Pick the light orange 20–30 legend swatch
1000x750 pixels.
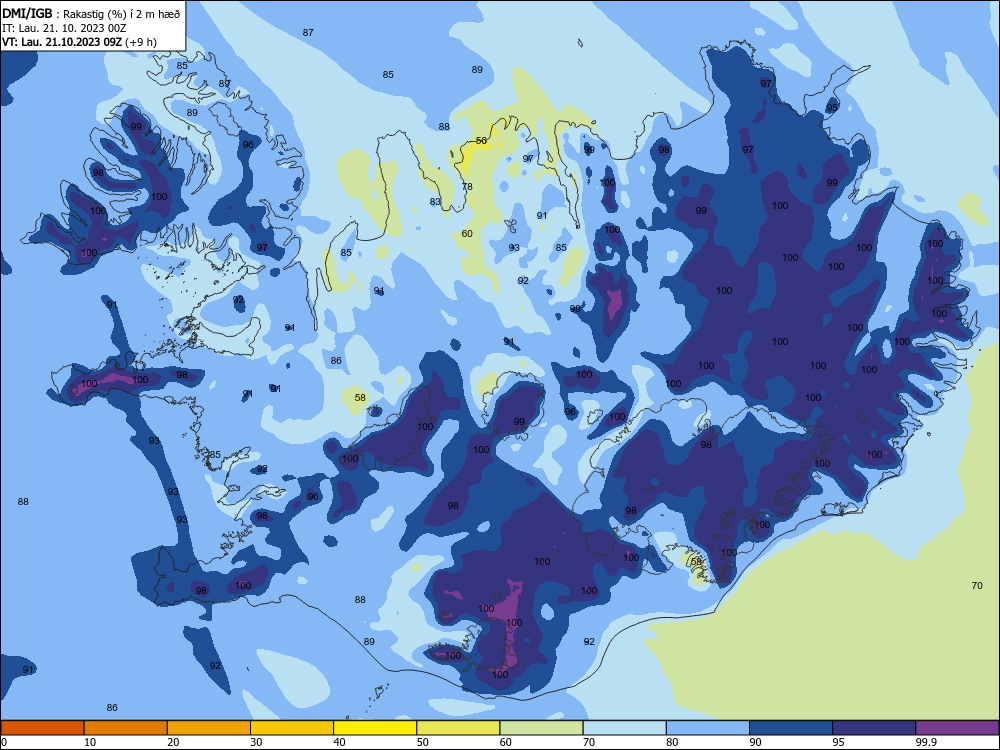209,728
